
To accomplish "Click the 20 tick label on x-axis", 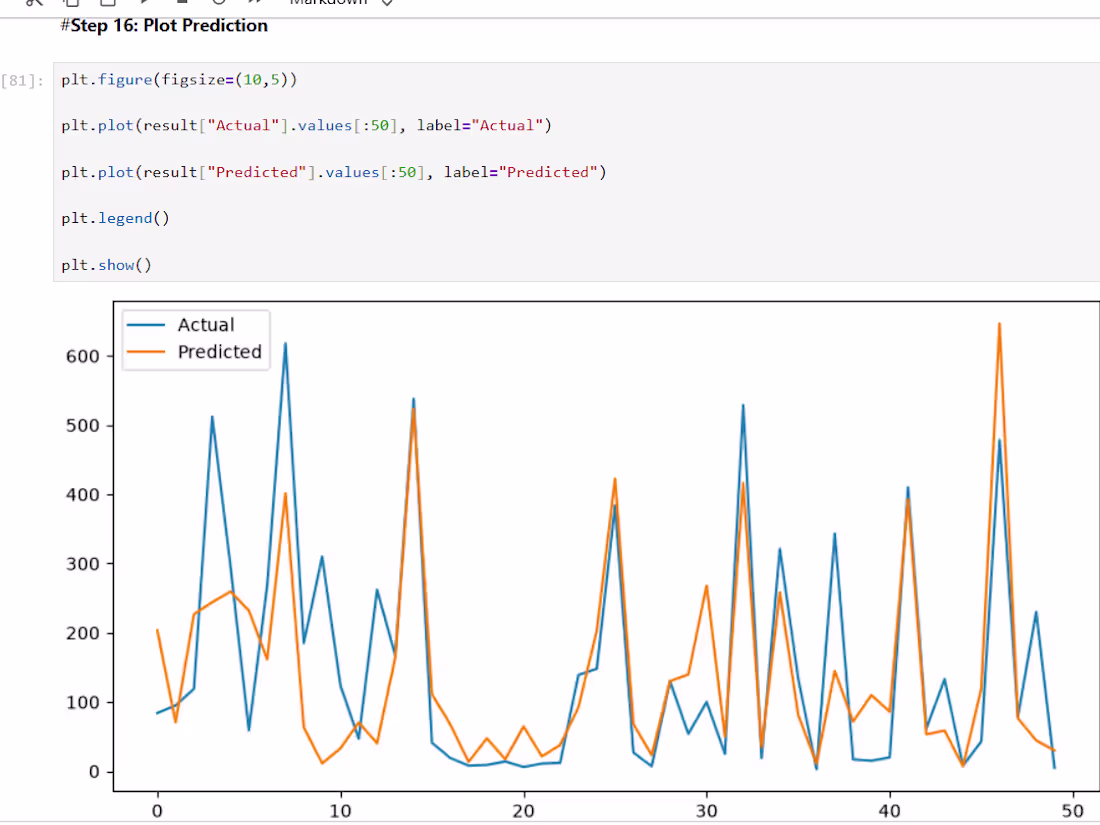I will click(523, 811).
